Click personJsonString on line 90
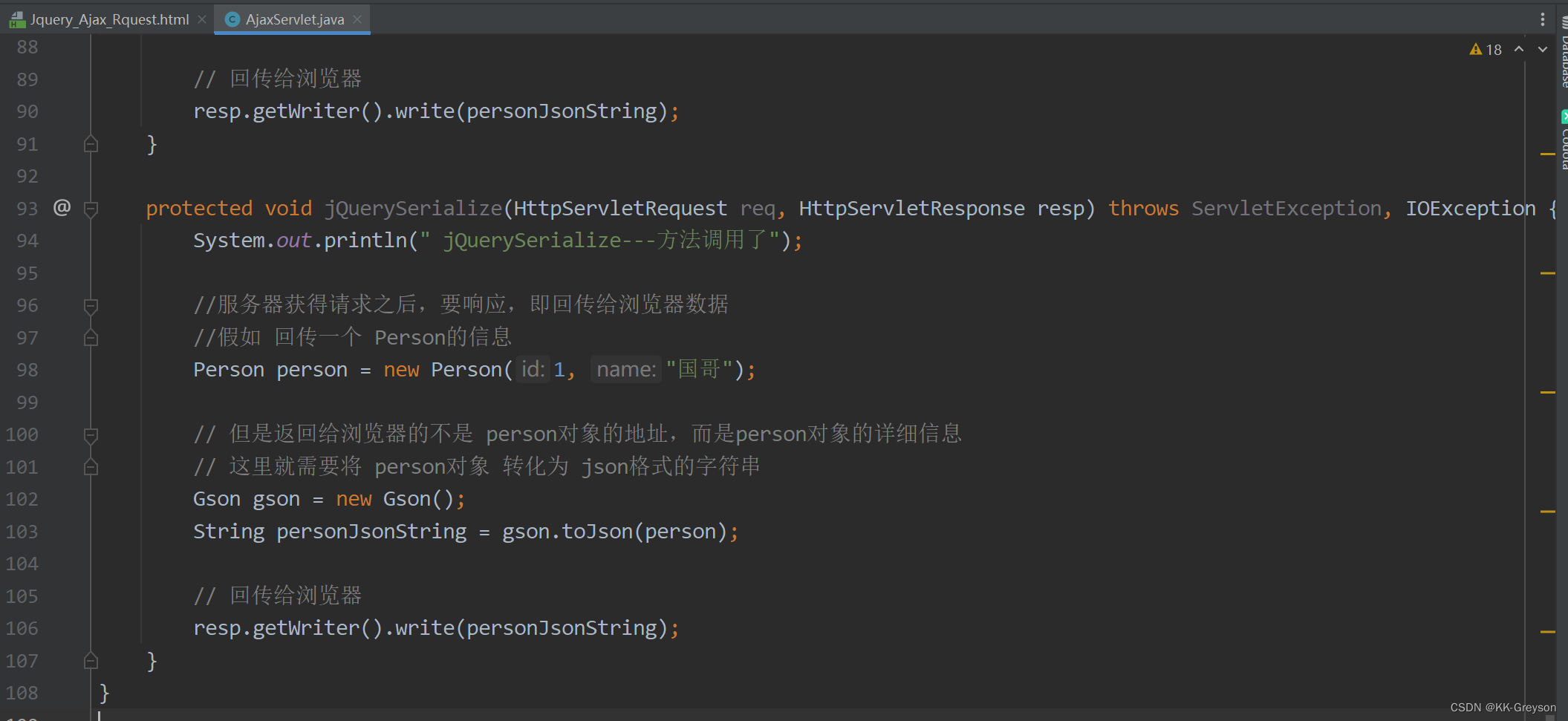The width and height of the screenshot is (1568, 721). 562,111
